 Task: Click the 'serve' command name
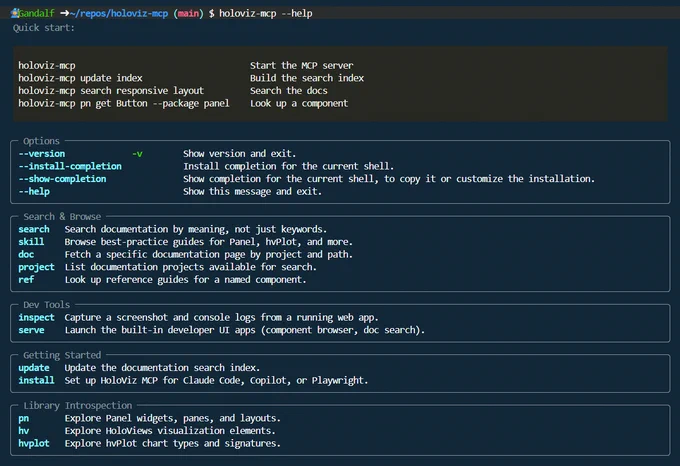pos(31,330)
